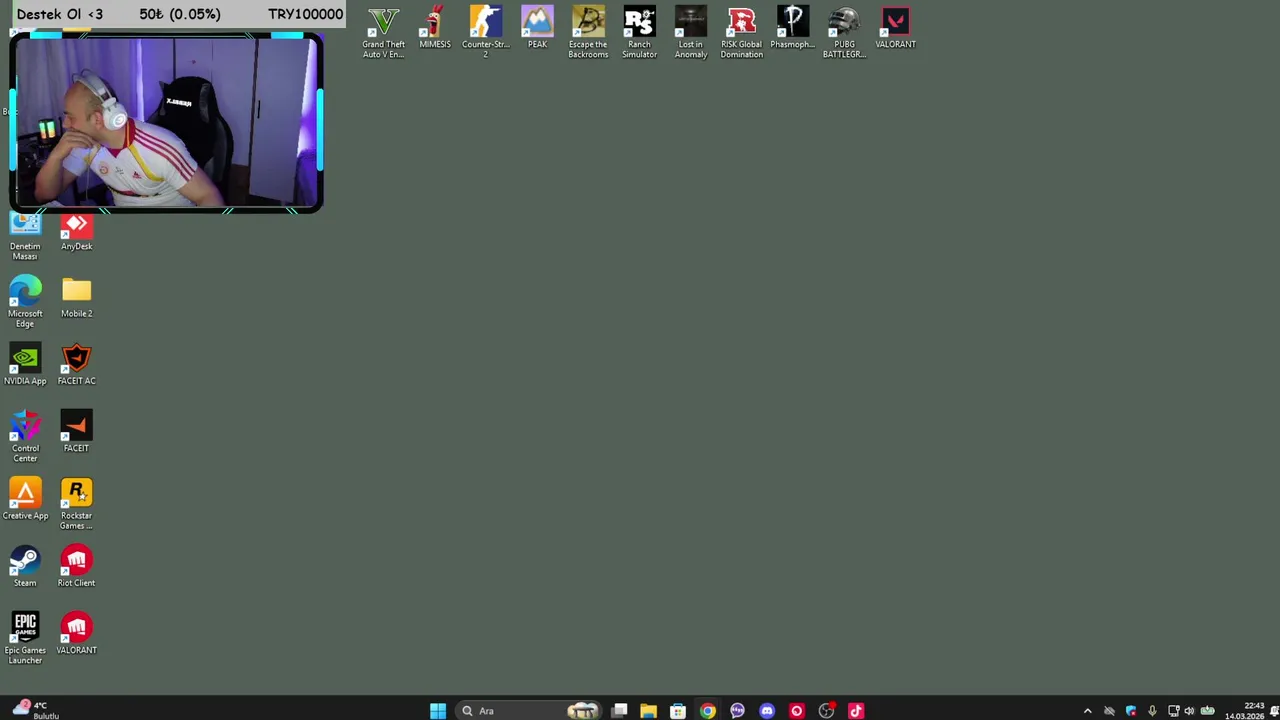
Task: Open the purple chat bubble taskbar app
Action: point(737,711)
